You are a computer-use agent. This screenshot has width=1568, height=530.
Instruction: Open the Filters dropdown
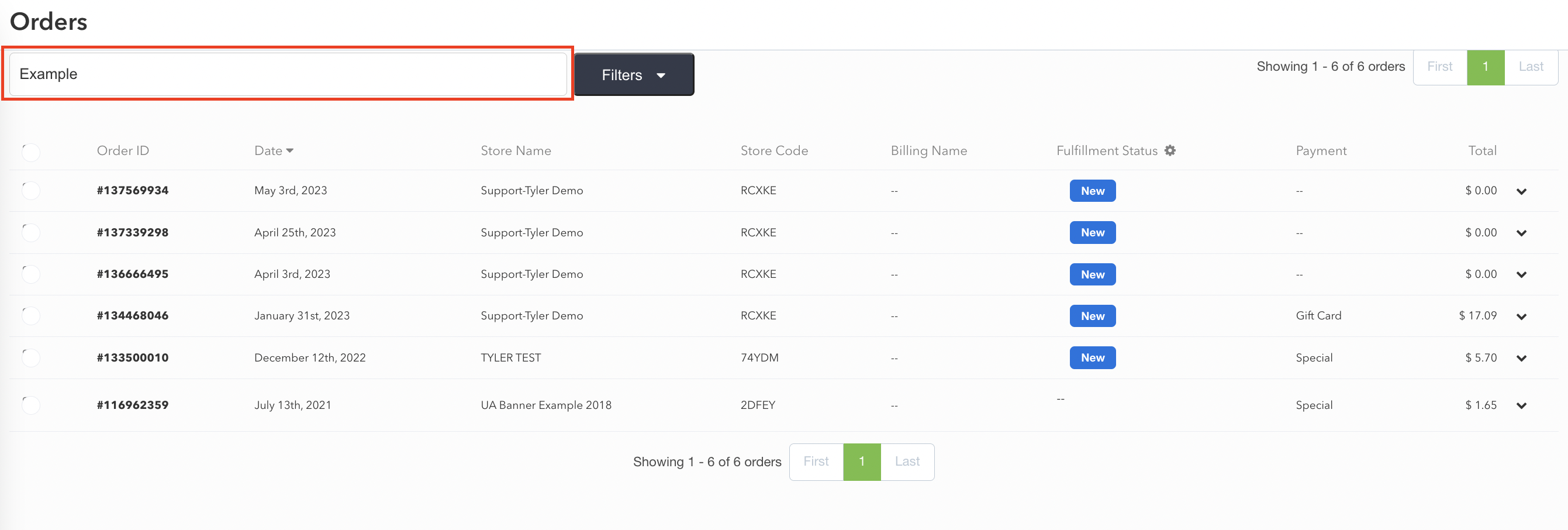tap(634, 74)
